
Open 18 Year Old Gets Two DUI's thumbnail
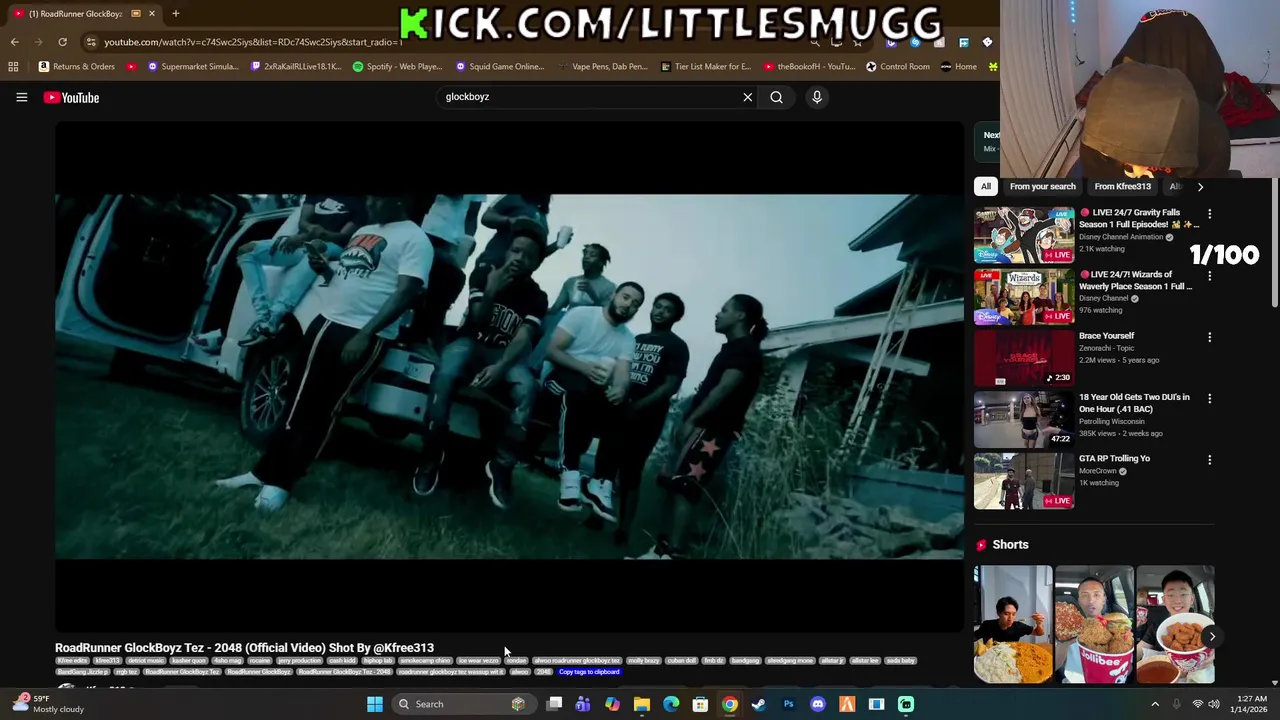tap(1024, 419)
